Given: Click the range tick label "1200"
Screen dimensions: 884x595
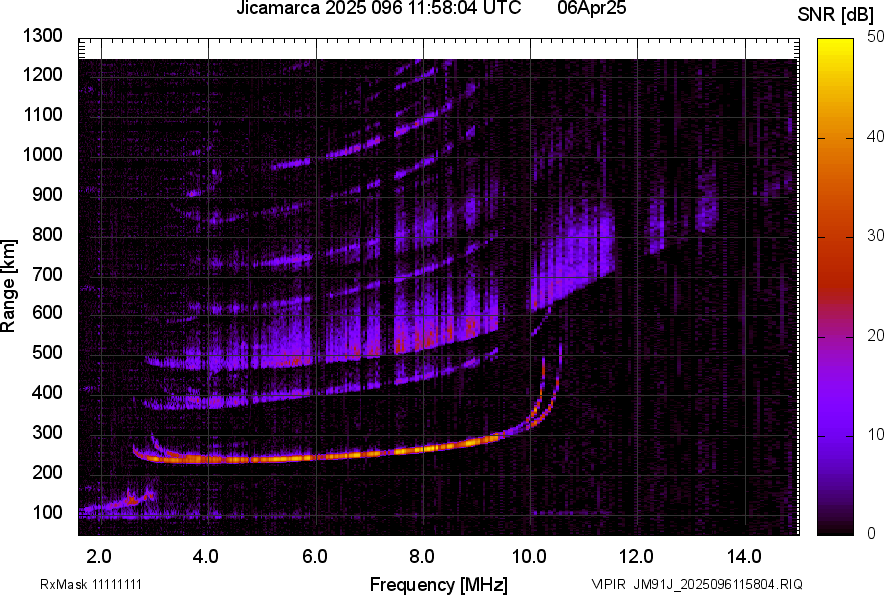Looking at the screenshot, I should pyautogui.click(x=42, y=74).
